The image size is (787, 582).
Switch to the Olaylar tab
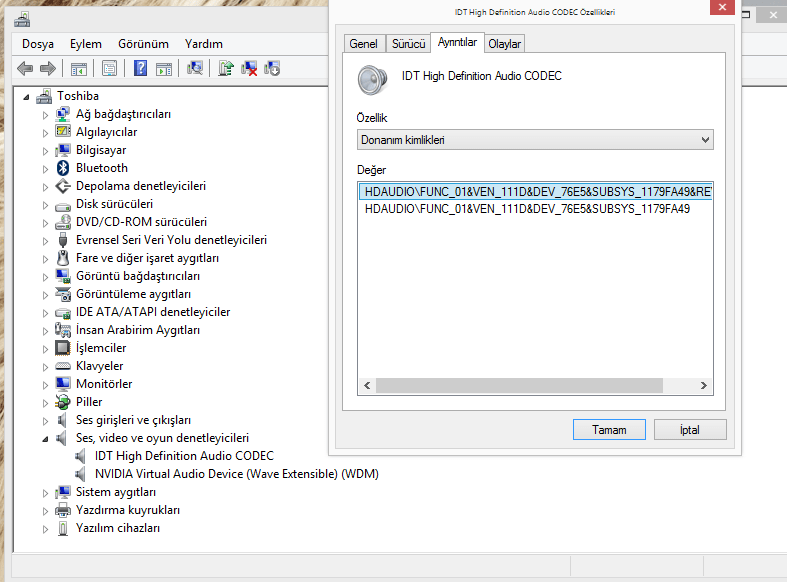click(504, 44)
